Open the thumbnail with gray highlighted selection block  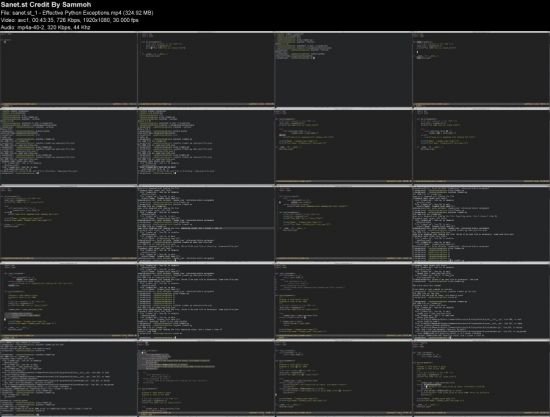(x=206, y=378)
